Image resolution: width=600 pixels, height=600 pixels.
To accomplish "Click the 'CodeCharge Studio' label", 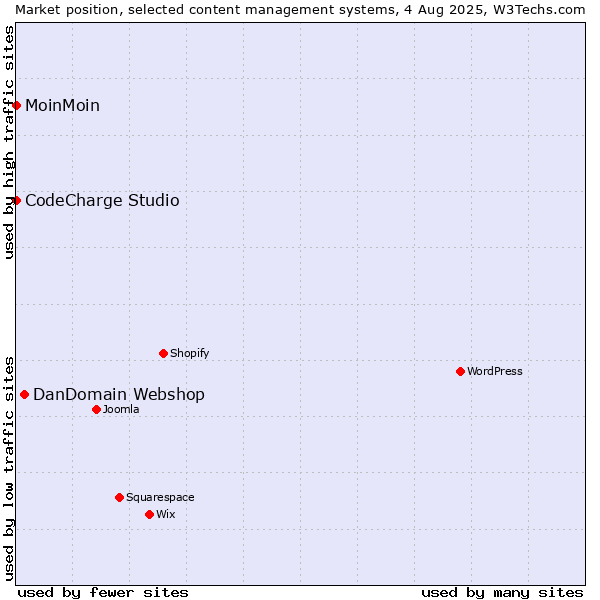I will click(x=102, y=201).
